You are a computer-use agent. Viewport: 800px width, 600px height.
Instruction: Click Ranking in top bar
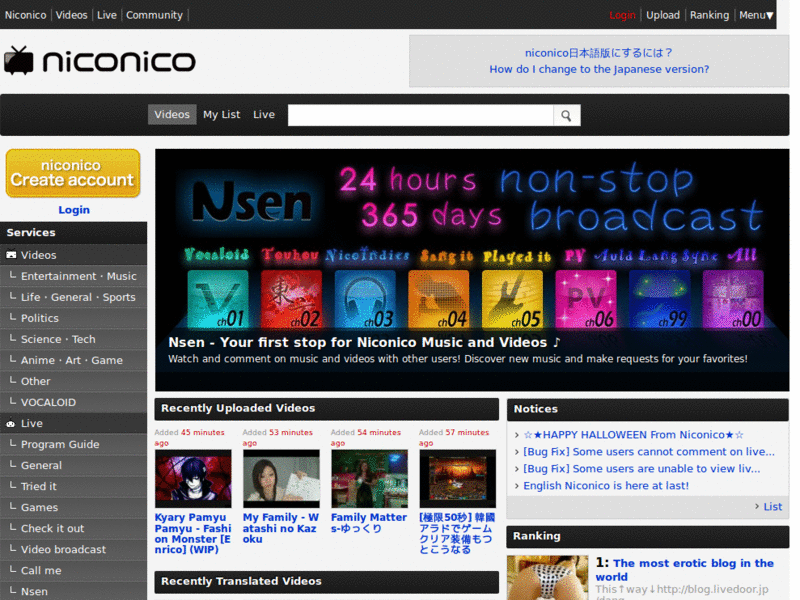pyautogui.click(x=709, y=15)
